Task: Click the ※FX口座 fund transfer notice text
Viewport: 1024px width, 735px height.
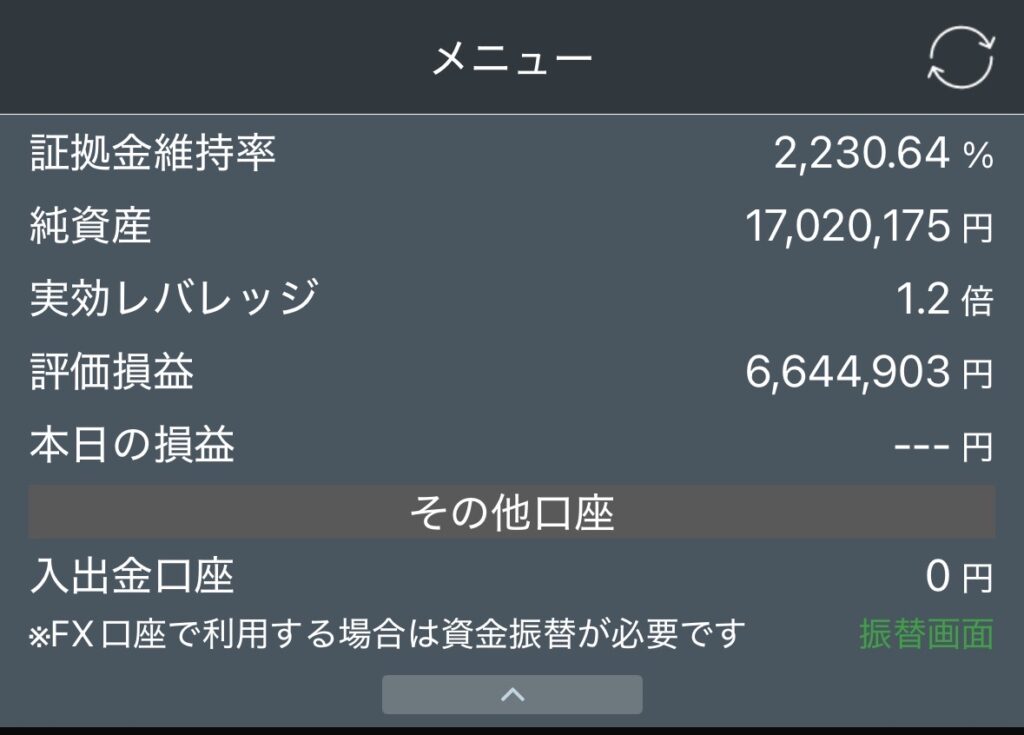Action: 388,634
